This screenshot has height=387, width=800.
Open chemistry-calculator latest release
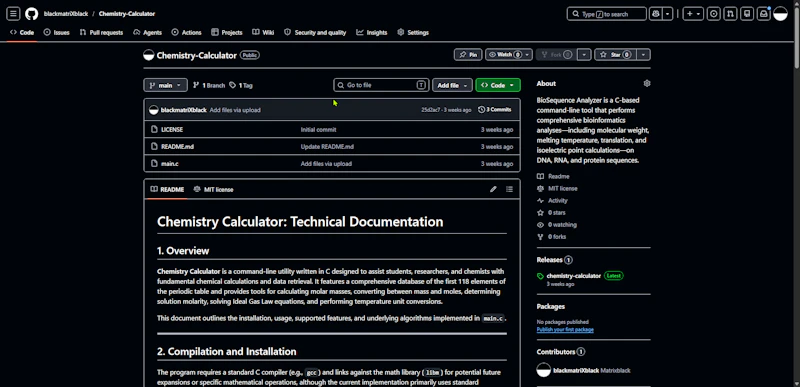(573, 276)
